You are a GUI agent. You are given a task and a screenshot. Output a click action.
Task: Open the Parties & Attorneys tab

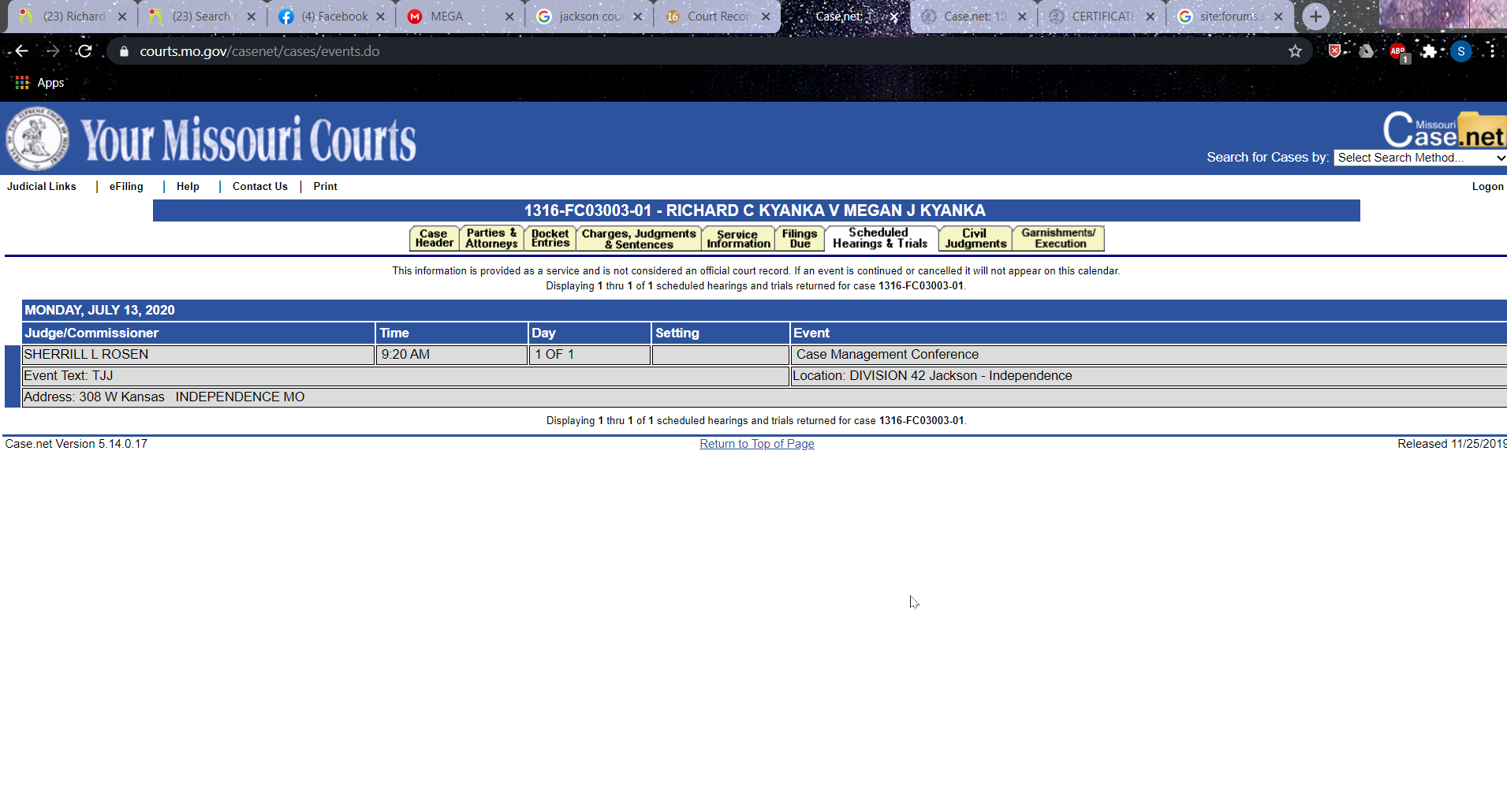[491, 239]
